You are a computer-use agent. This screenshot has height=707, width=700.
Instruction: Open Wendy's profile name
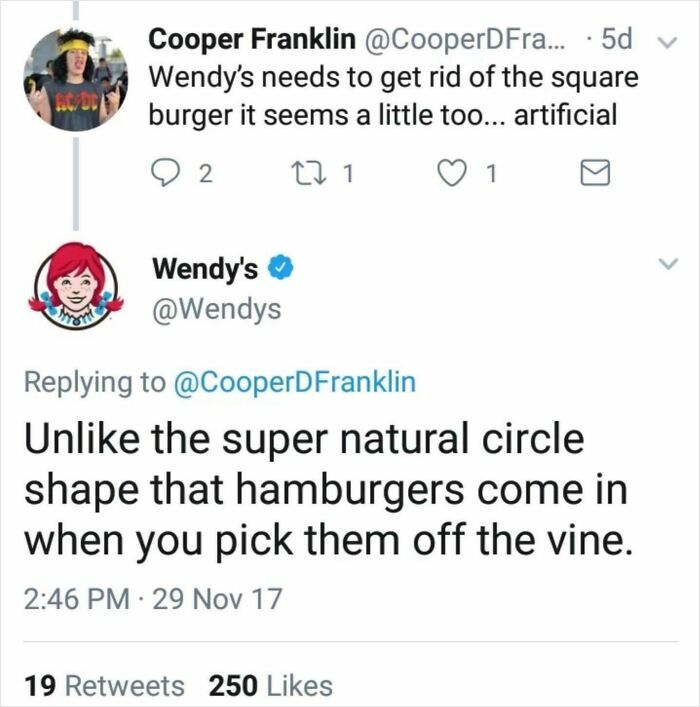pyautogui.click(x=205, y=269)
